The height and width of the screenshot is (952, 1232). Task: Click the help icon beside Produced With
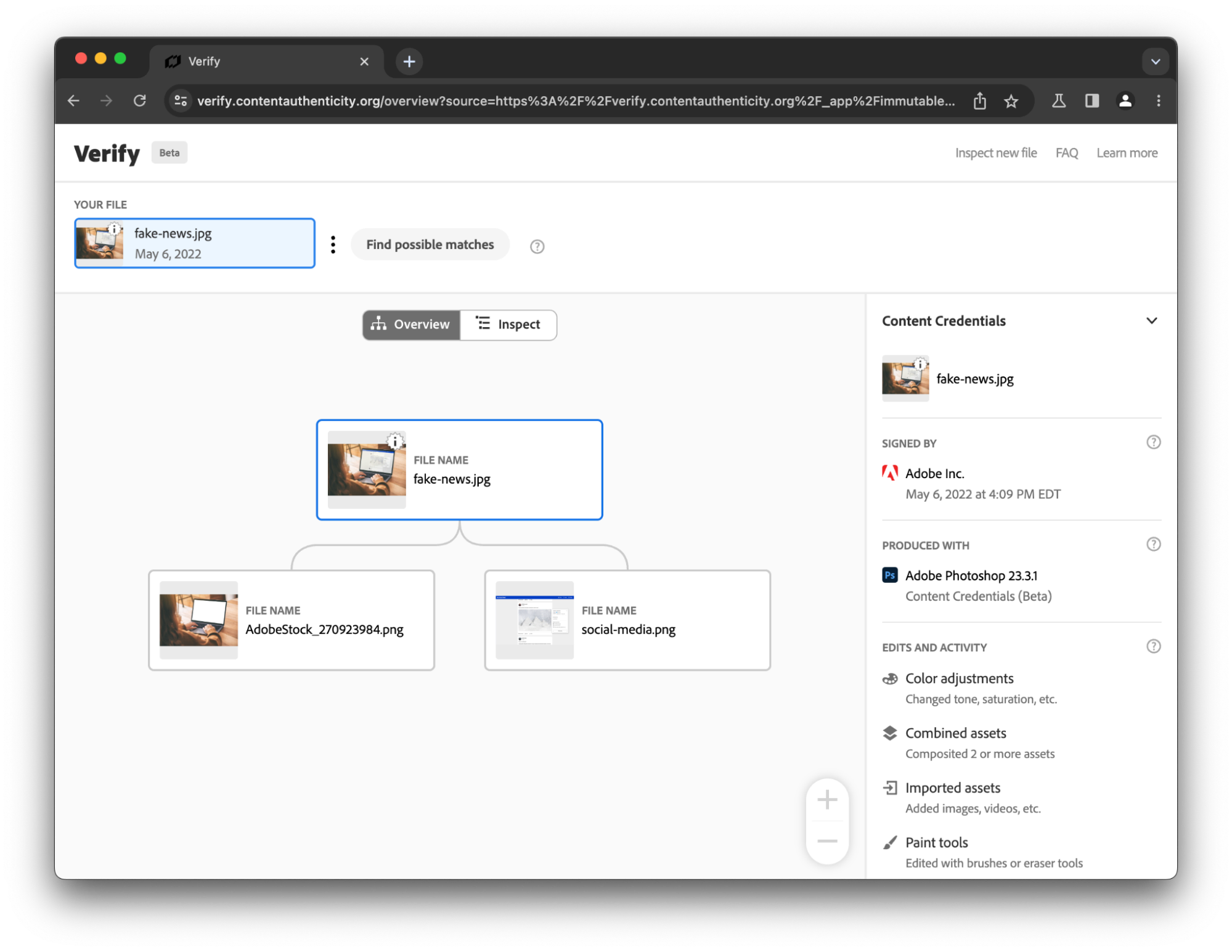point(1153,545)
